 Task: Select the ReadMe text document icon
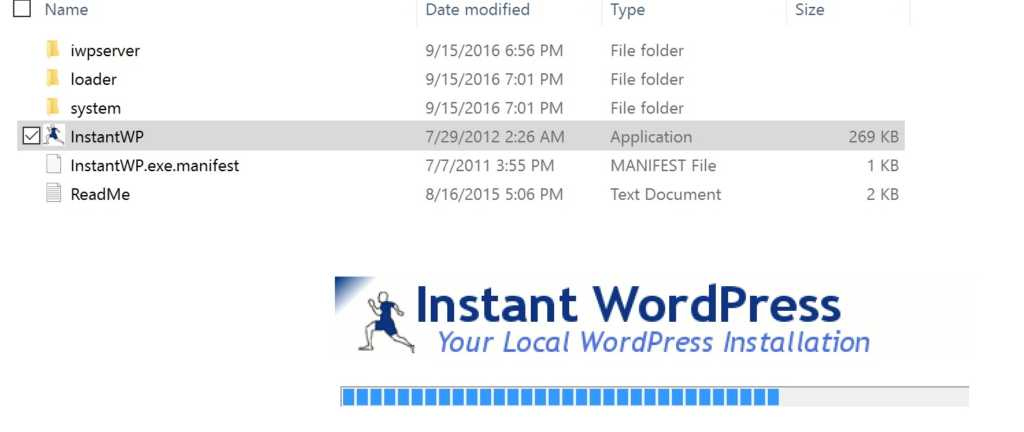pos(54,193)
